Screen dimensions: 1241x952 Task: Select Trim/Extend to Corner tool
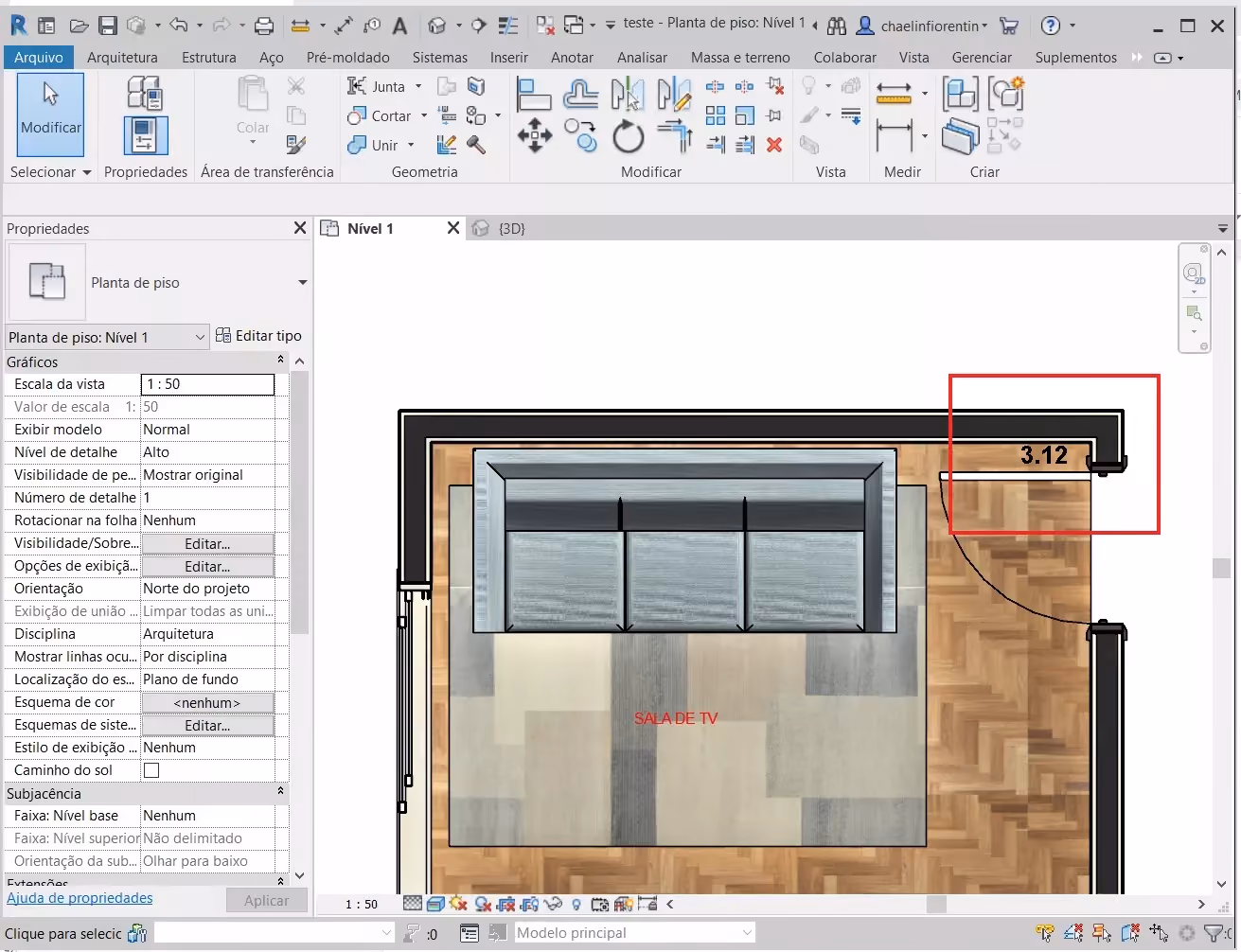[674, 136]
